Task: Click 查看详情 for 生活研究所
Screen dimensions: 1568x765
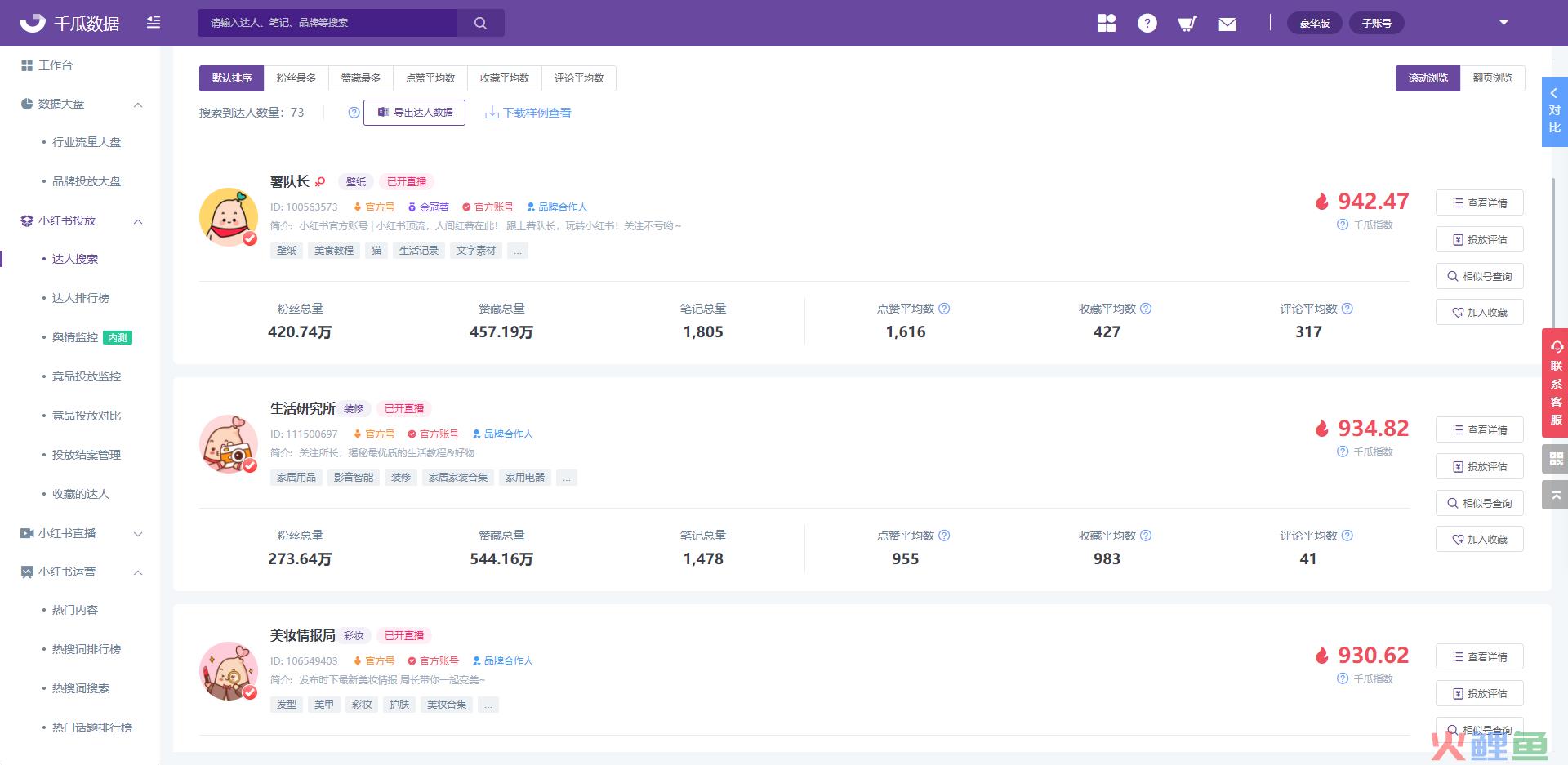Action: (x=1480, y=430)
